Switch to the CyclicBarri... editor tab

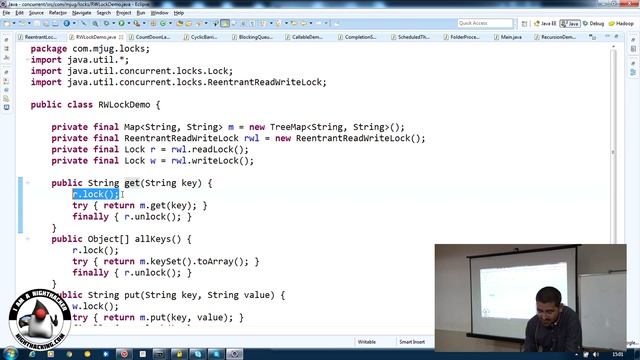coord(204,37)
